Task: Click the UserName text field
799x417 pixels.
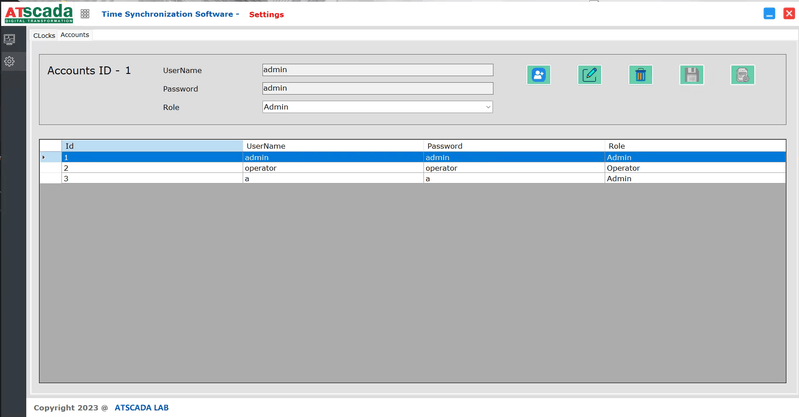Action: [x=376, y=70]
